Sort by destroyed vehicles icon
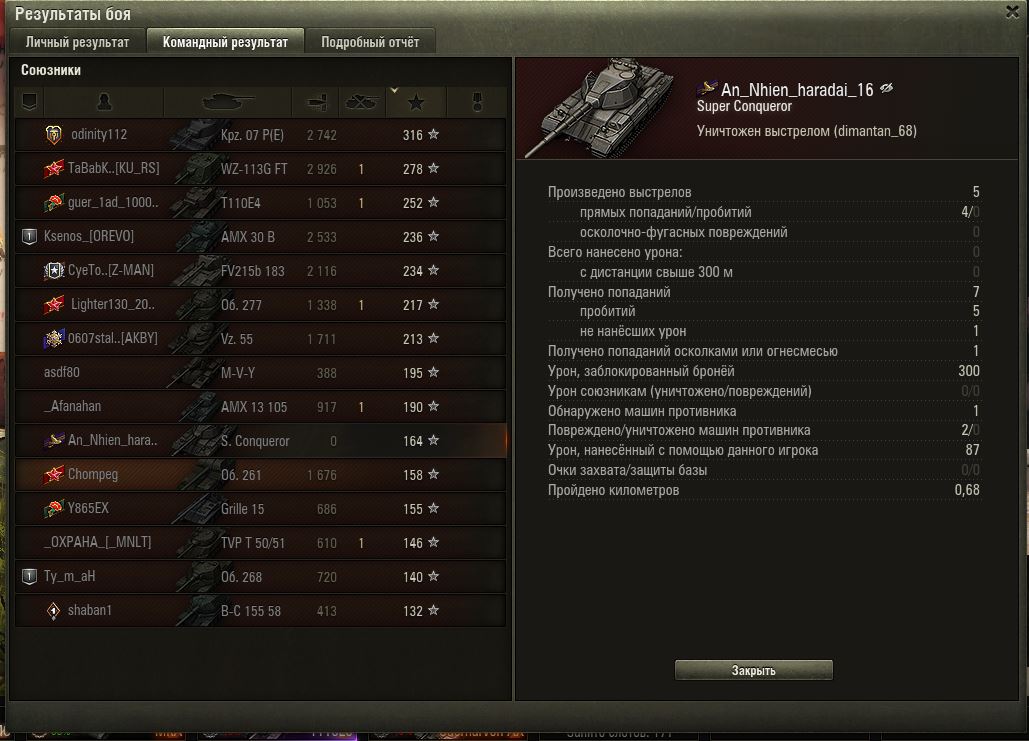This screenshot has height=741, width=1029. coord(362,102)
